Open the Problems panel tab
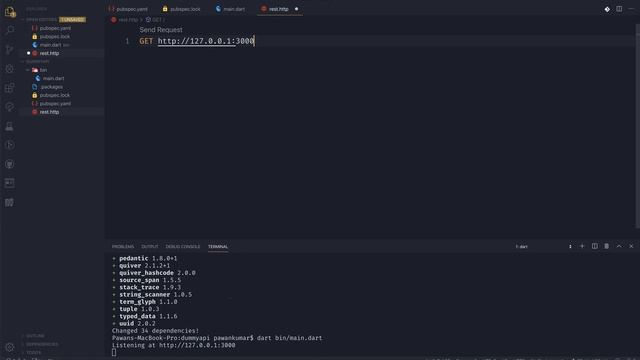The height and width of the screenshot is (360, 640). click(123, 247)
